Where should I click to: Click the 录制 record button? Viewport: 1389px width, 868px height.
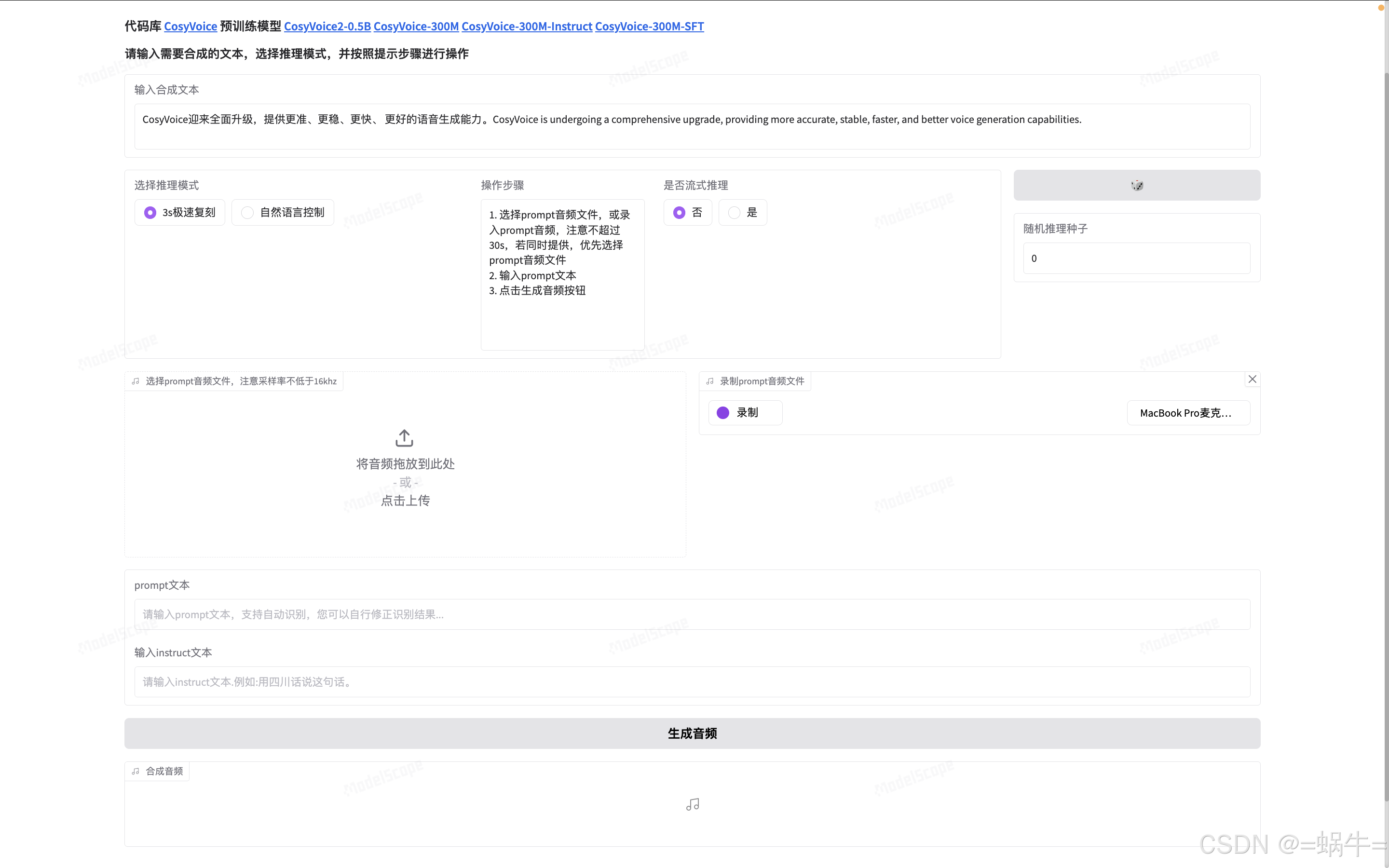(745, 413)
